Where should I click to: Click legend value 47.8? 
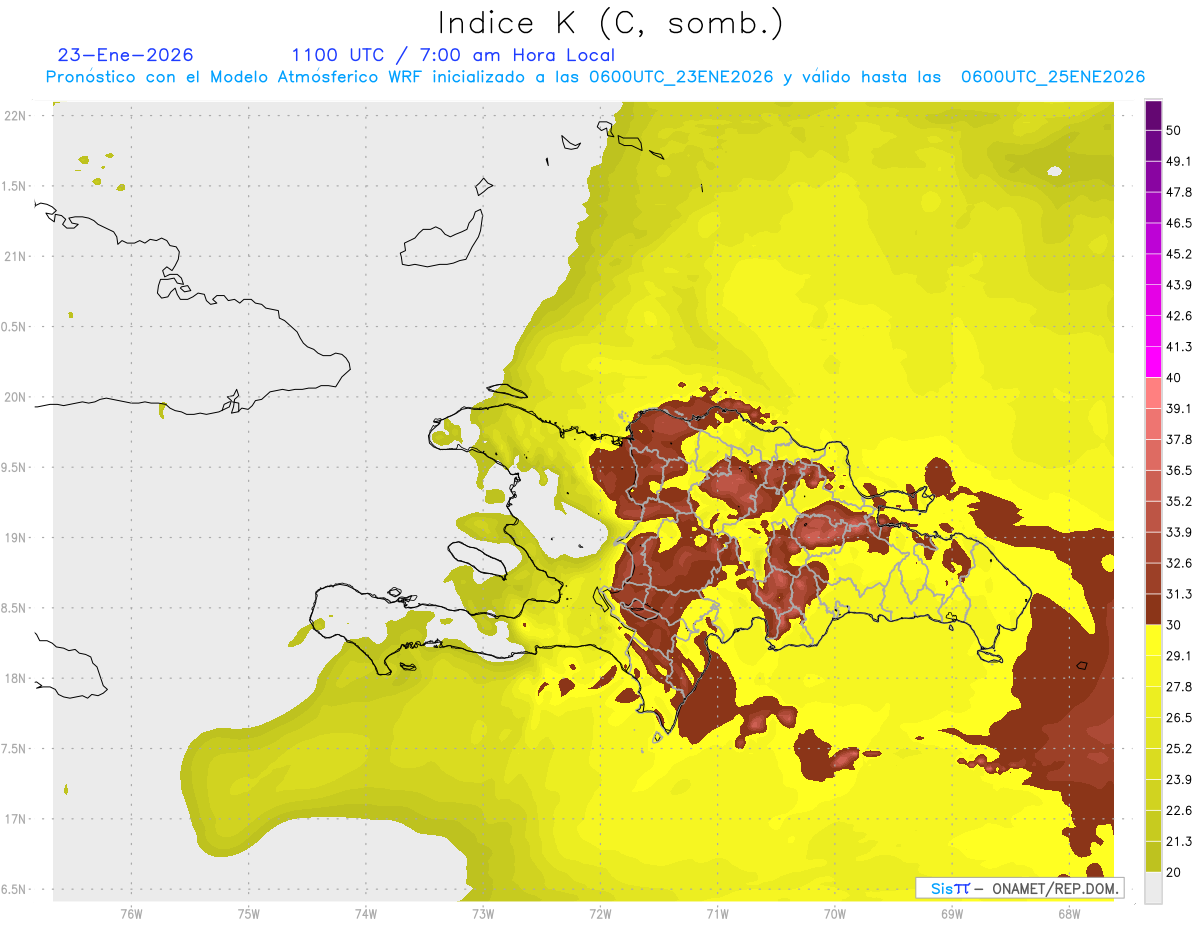[1179, 192]
